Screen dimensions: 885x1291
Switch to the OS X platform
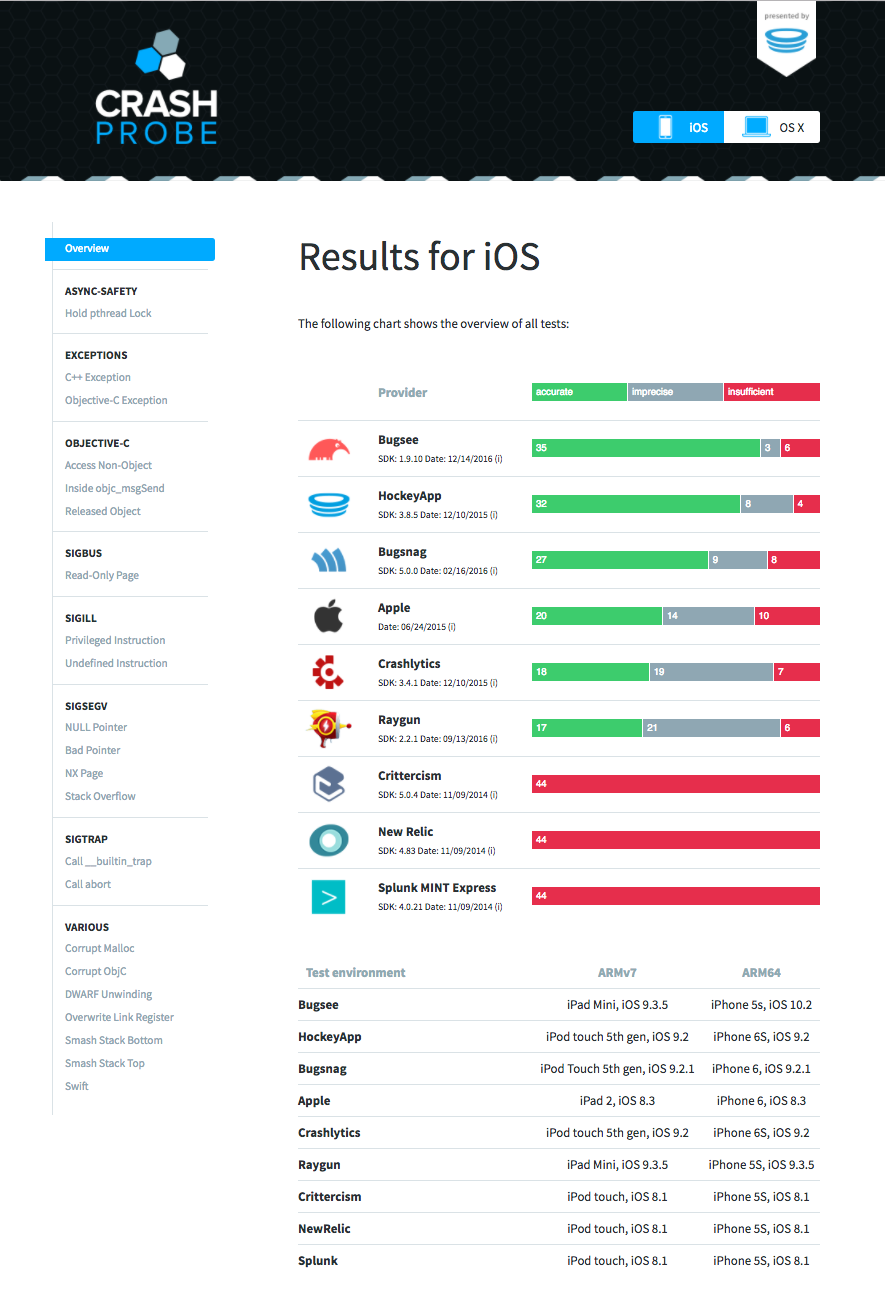coord(772,127)
